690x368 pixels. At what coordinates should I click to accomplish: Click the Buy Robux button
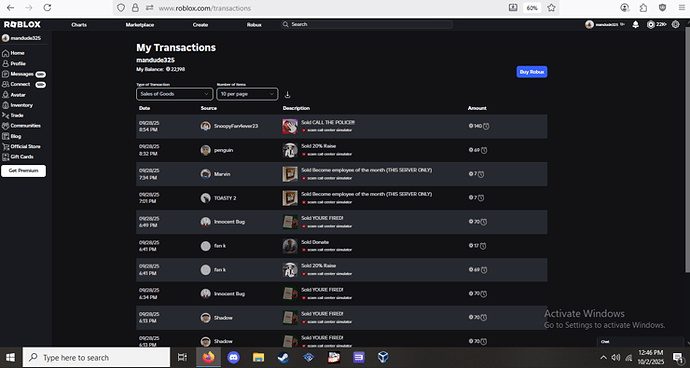[532, 72]
